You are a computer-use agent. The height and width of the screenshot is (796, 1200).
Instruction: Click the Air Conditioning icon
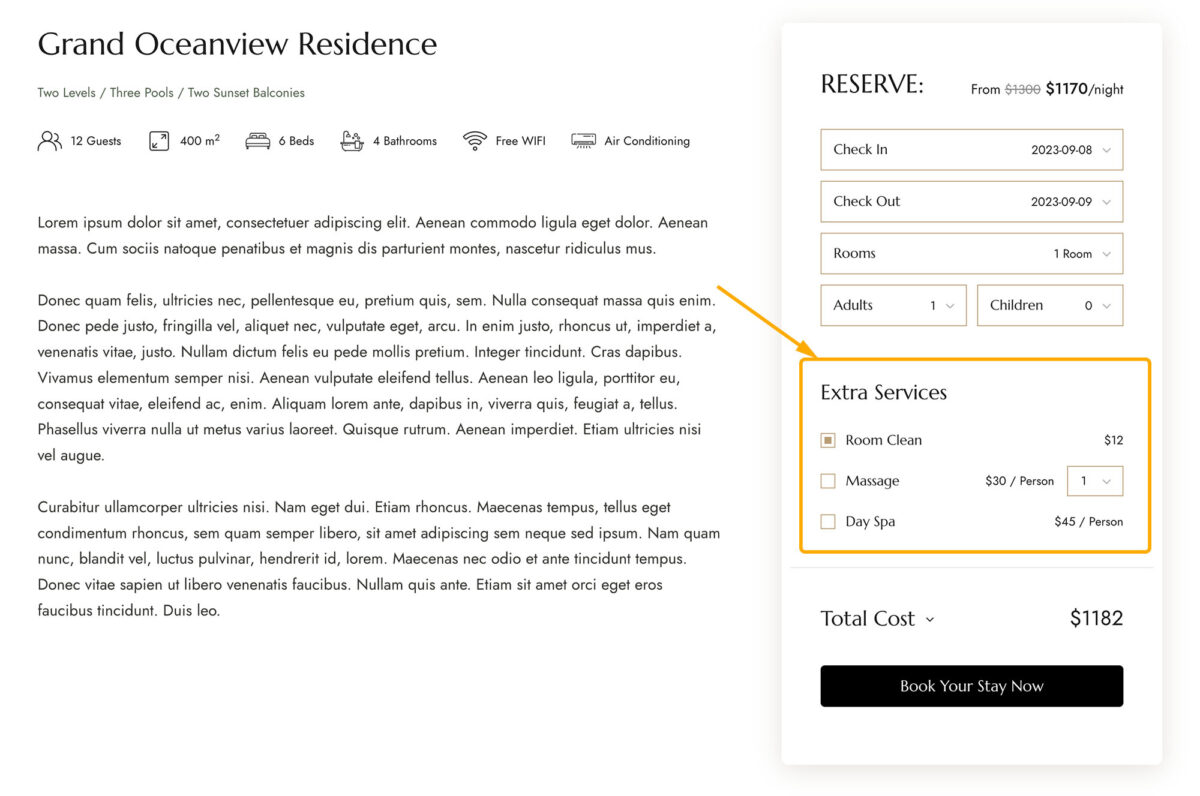click(582, 140)
